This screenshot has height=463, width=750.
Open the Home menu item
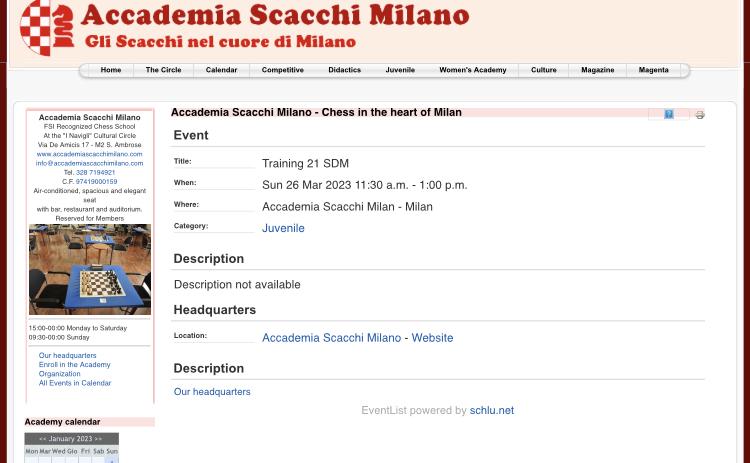pos(110,70)
